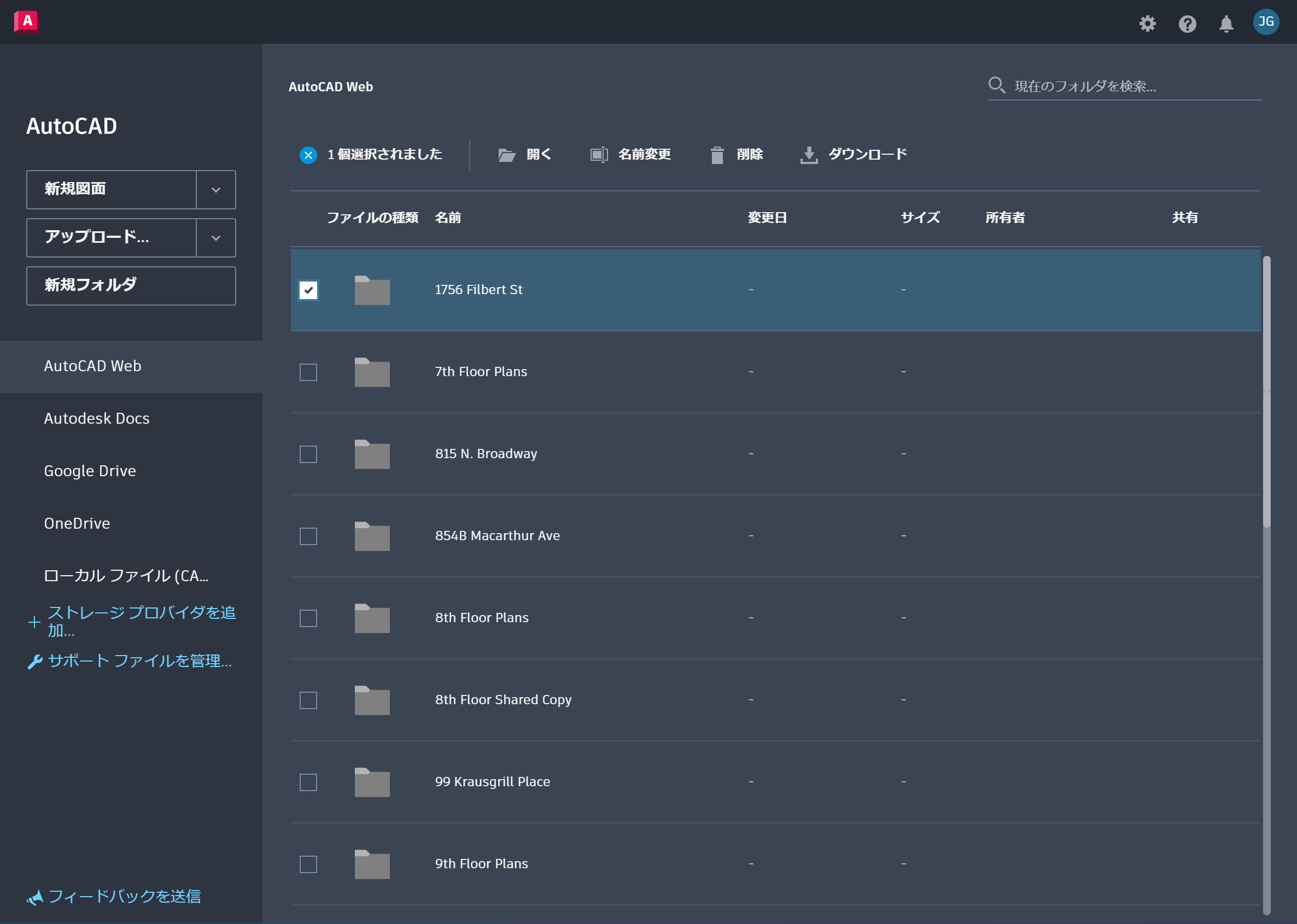Open the help question mark icon

(1187, 24)
